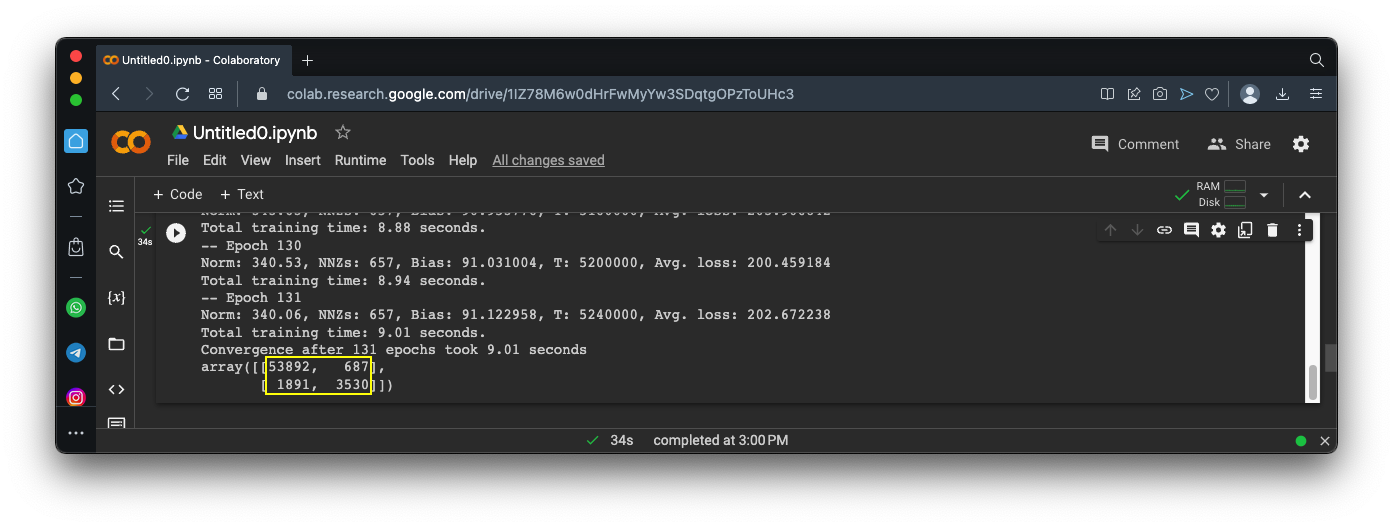Click the green connection status dot

click(1301, 441)
